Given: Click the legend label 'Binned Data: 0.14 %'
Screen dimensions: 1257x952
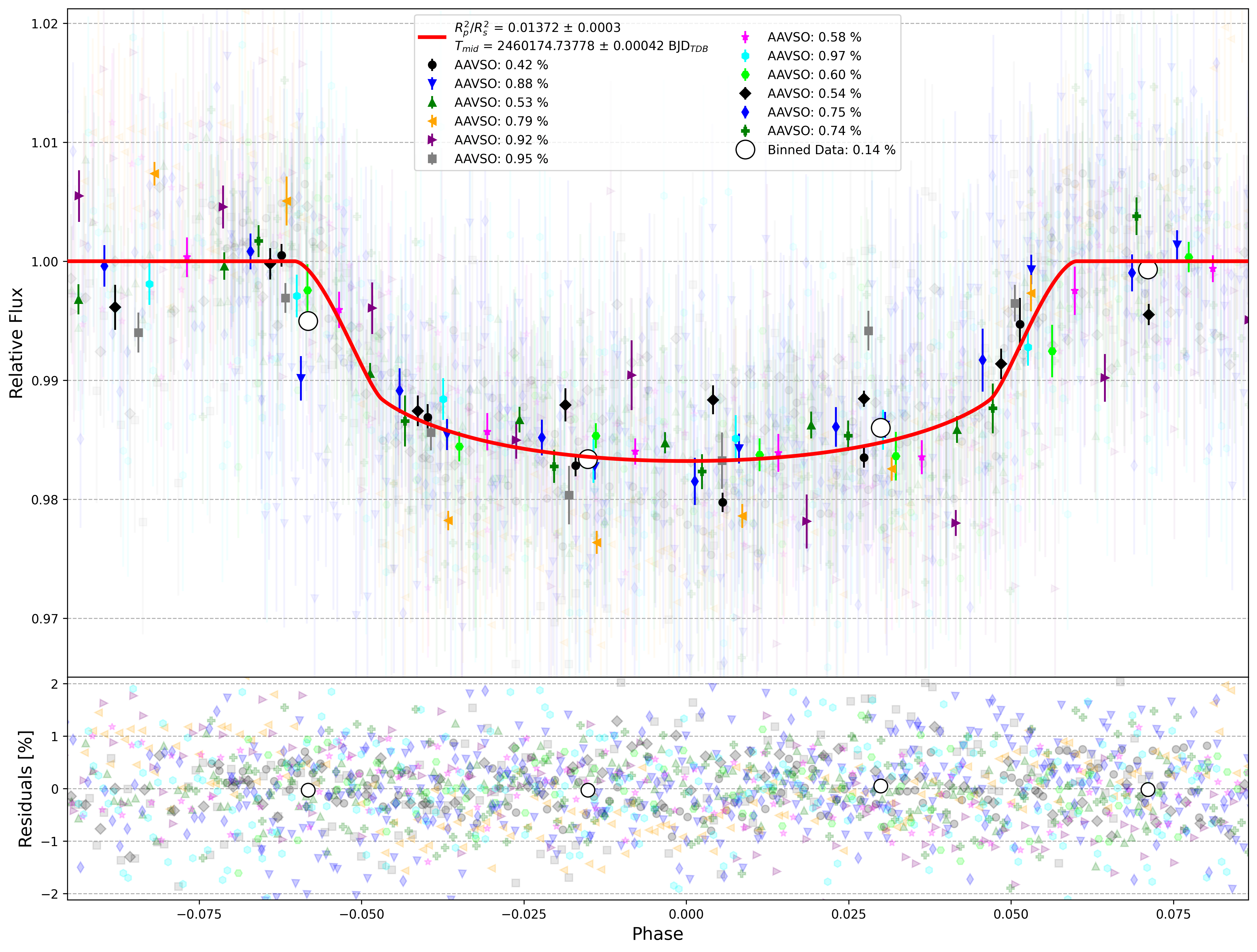Looking at the screenshot, I should click(x=831, y=149).
